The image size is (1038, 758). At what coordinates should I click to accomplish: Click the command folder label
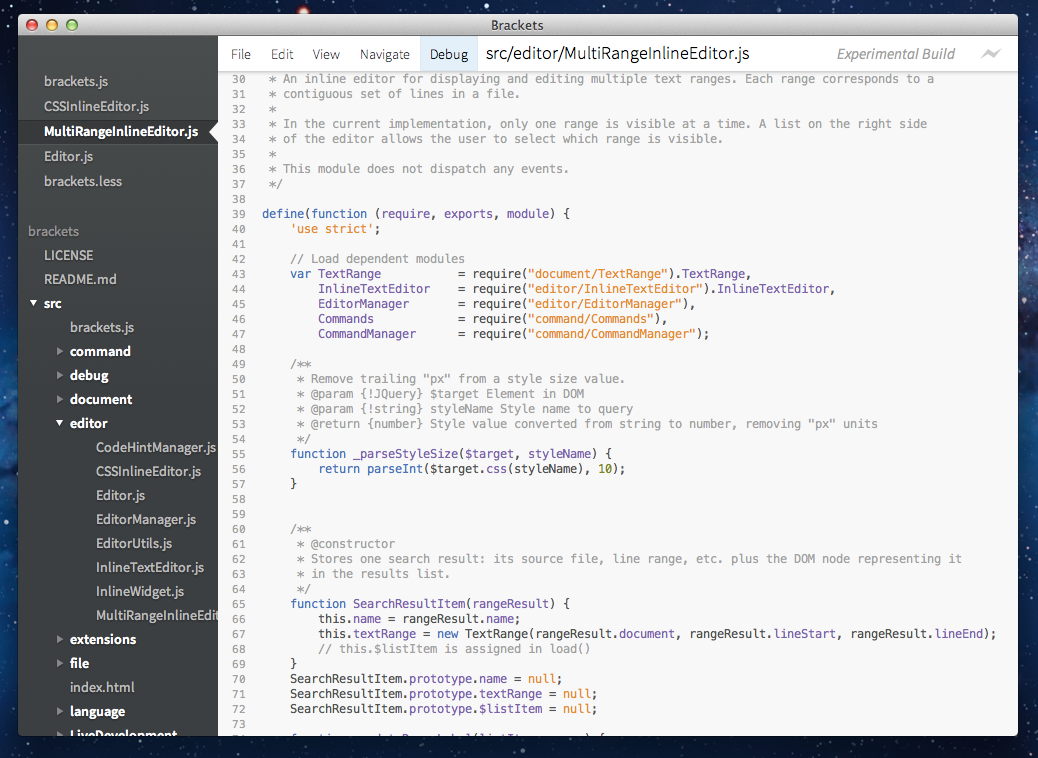coord(100,351)
